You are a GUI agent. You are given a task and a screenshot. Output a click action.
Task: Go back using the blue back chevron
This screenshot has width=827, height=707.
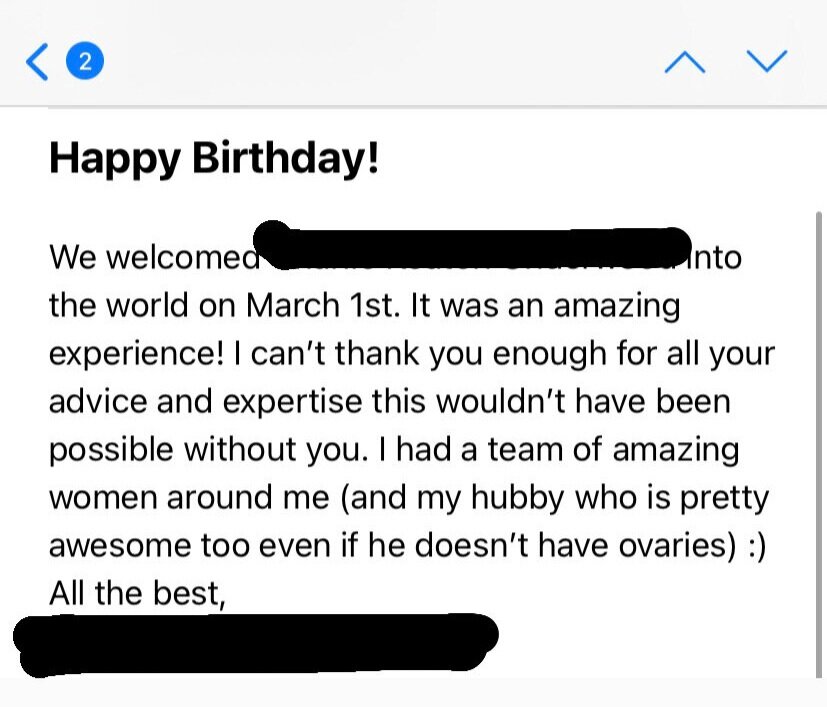(x=37, y=62)
